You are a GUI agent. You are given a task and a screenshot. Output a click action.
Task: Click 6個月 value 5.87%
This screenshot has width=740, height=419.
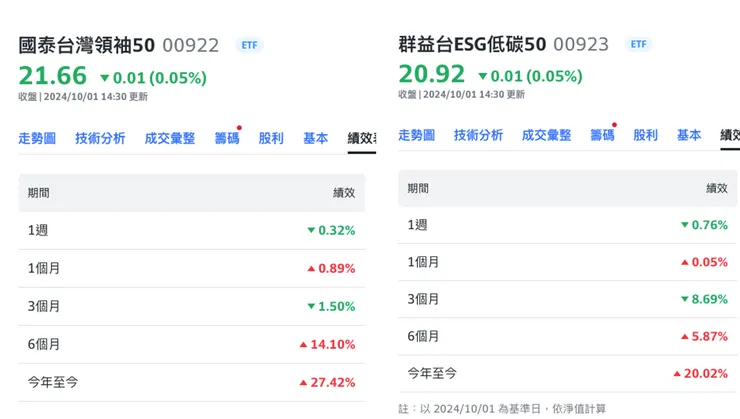coord(704,336)
